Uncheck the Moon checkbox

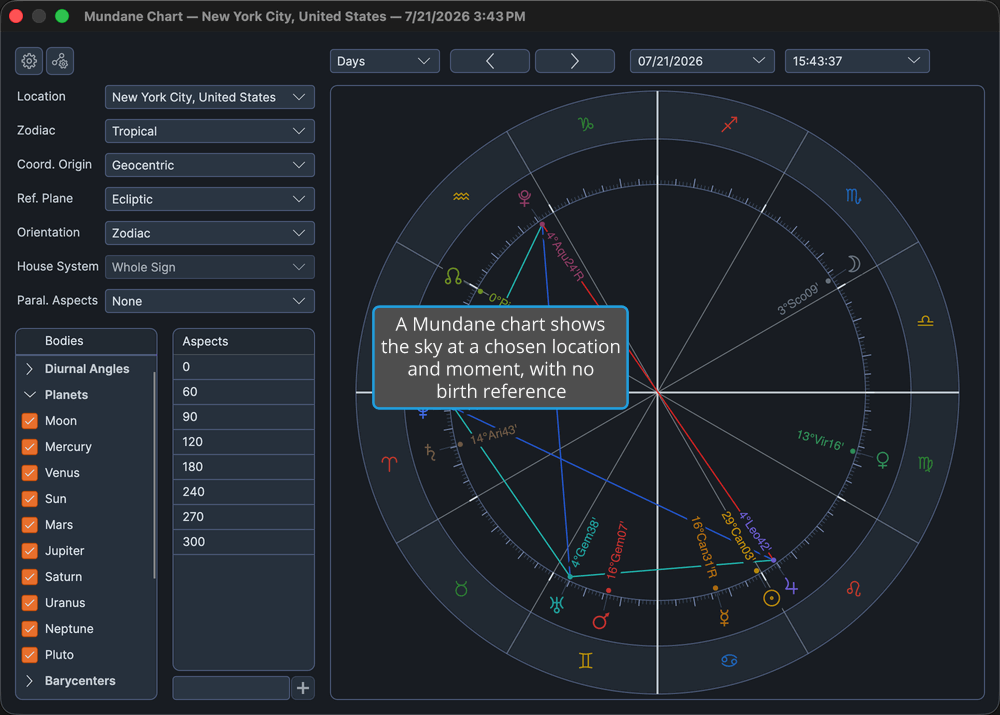click(29, 421)
